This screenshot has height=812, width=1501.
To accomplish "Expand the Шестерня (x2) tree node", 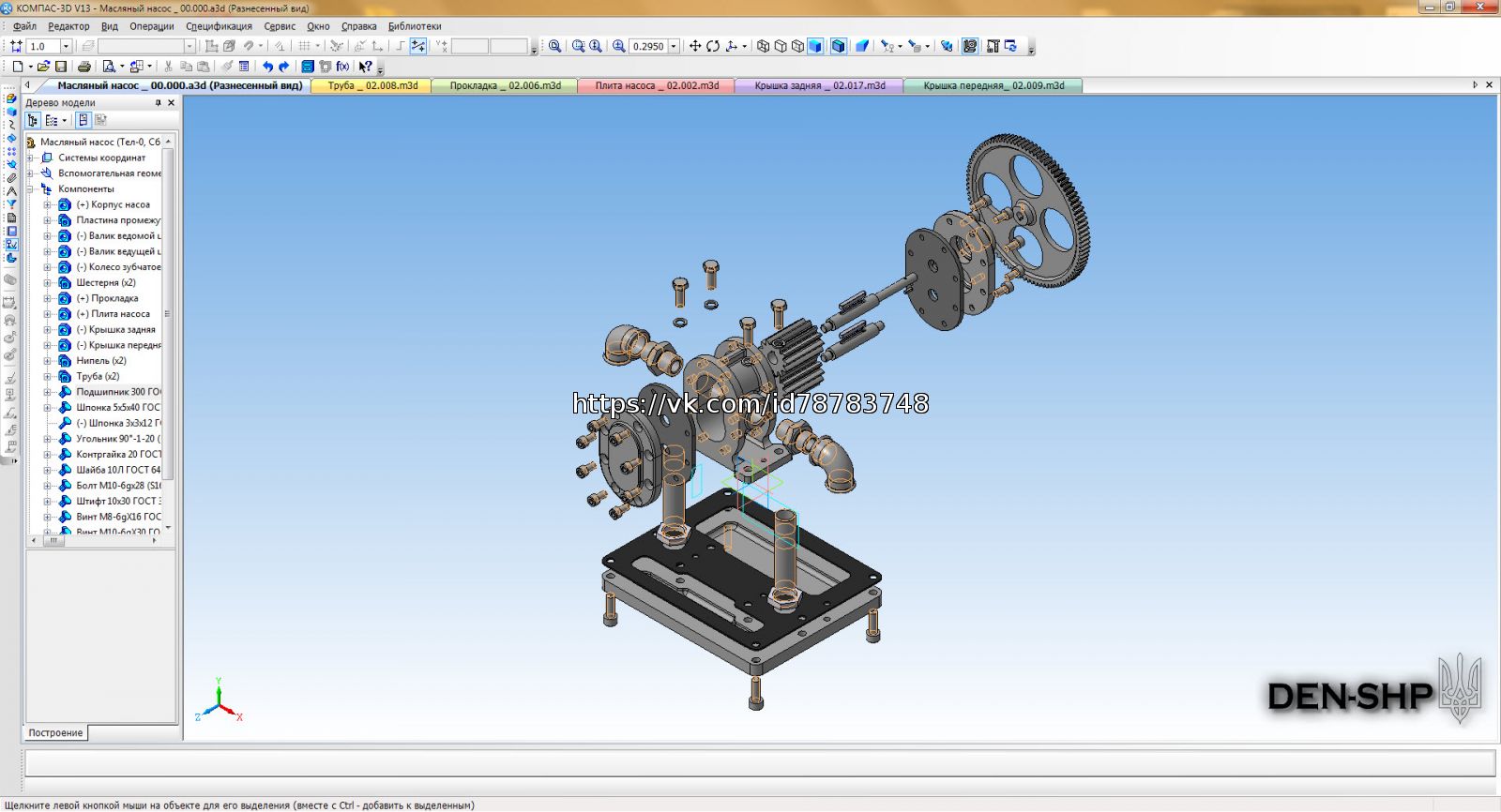I will click(48, 282).
